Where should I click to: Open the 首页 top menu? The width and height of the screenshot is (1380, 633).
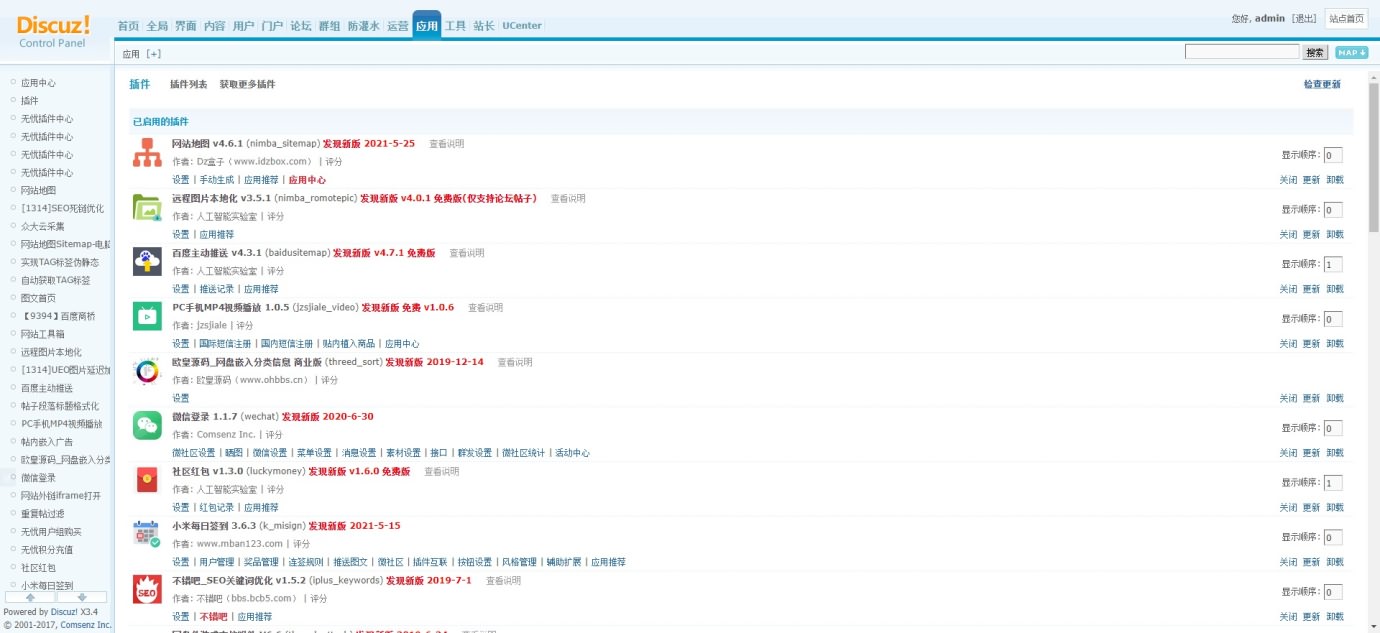tap(128, 26)
